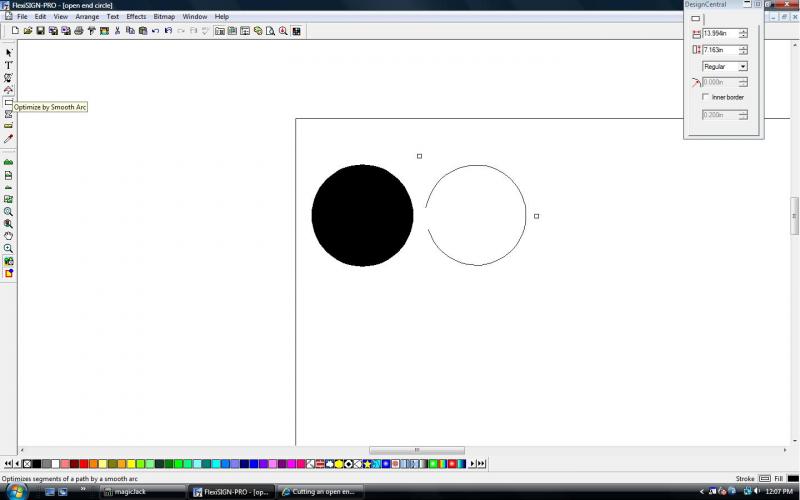Open the Regular dropdown in DesignCentral
800x500 pixels.
click(x=743, y=66)
